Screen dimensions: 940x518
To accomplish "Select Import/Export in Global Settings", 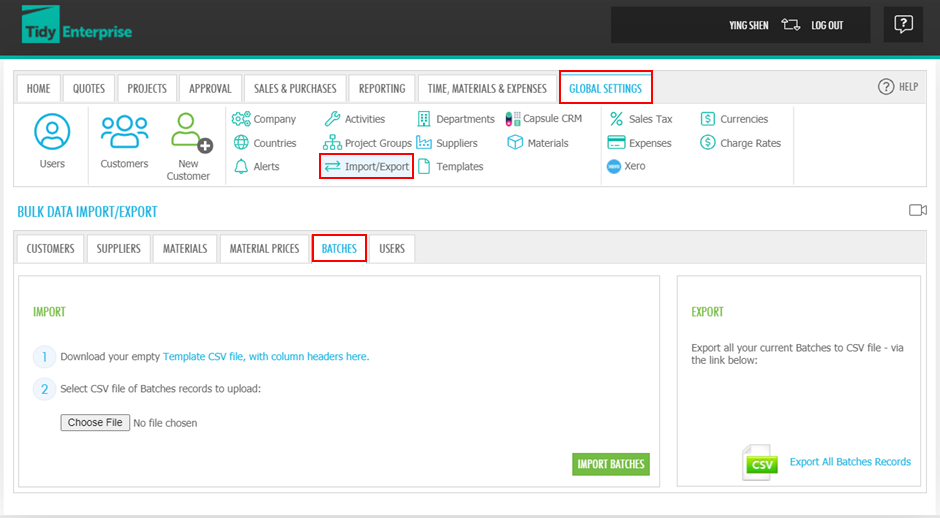I will point(367,166).
